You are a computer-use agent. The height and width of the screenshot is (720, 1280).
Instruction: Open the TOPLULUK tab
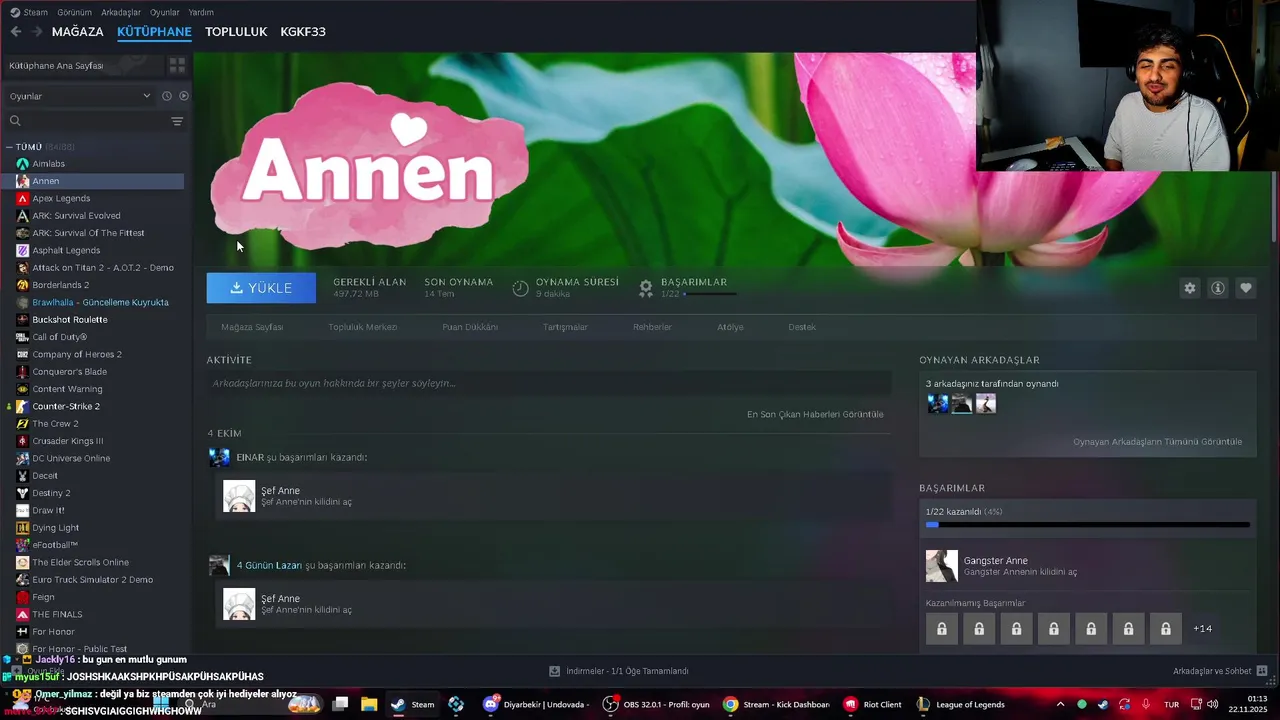pyautogui.click(x=236, y=32)
